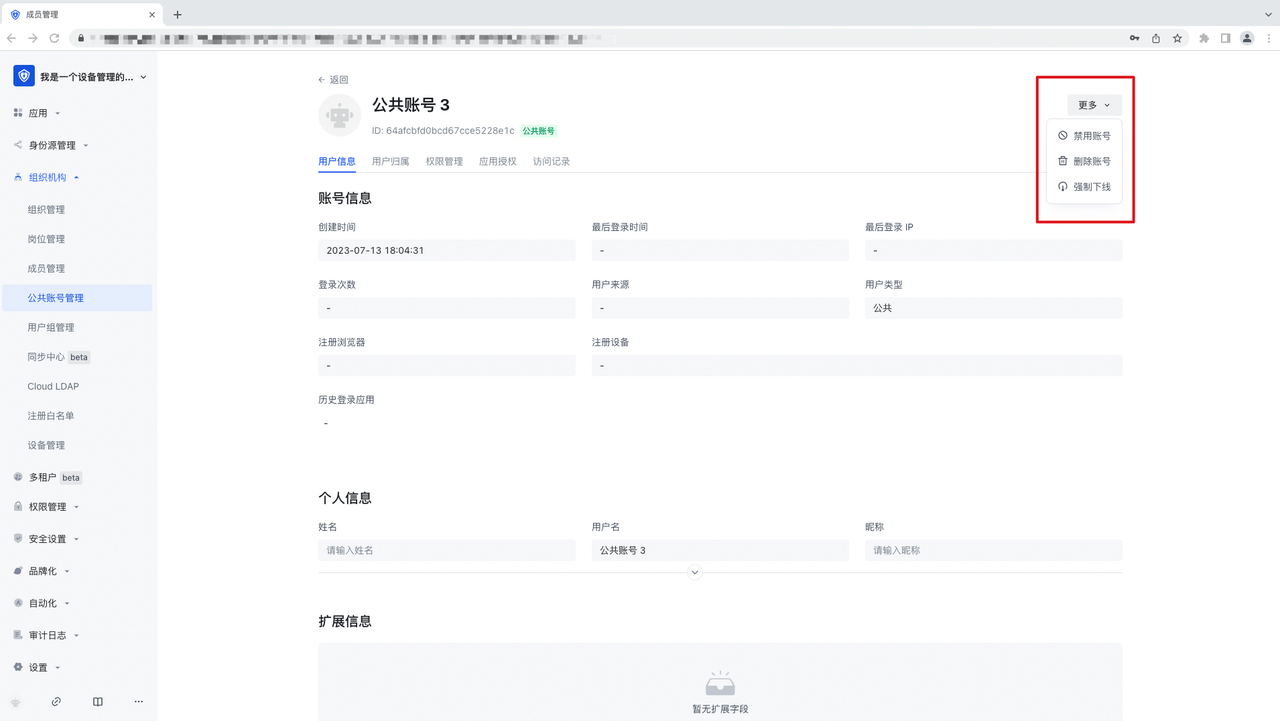Open the 更多 dropdown button
Image resolution: width=1280 pixels, height=721 pixels.
pyautogui.click(x=1094, y=105)
